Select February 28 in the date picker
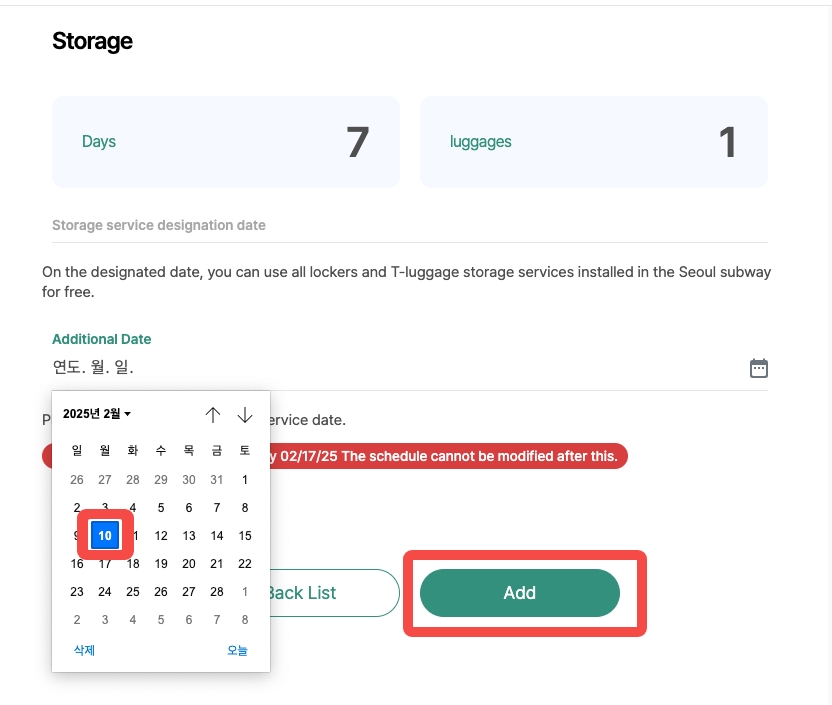Viewport: 832px width, 705px height. tap(217, 592)
